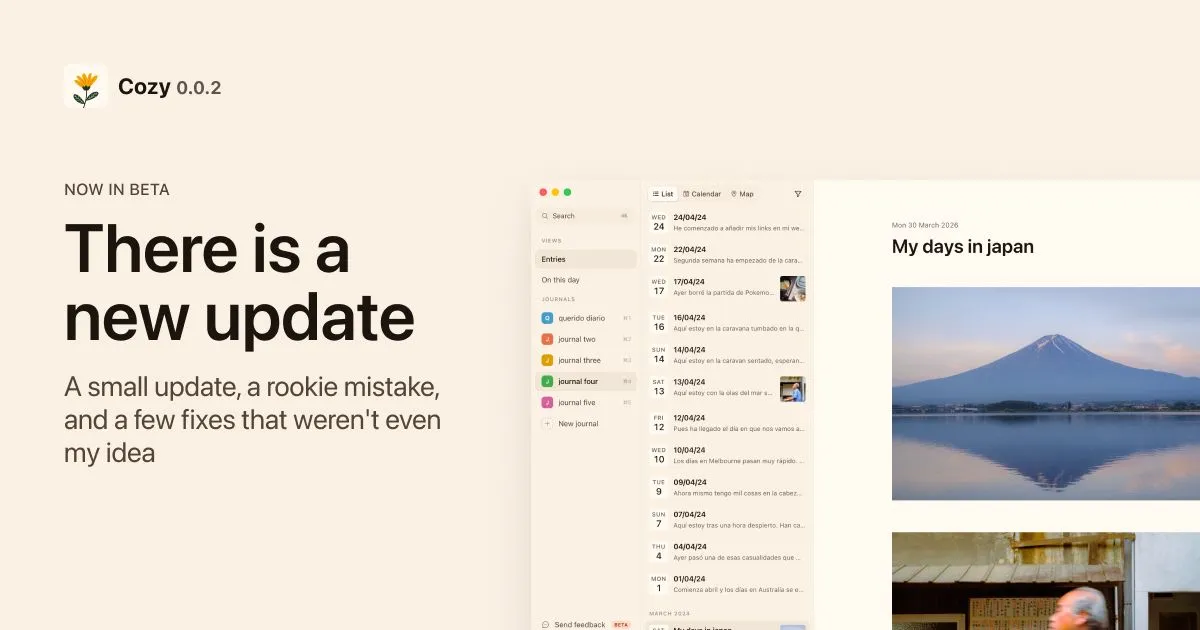Click the plus icon beside New journal

click(547, 424)
